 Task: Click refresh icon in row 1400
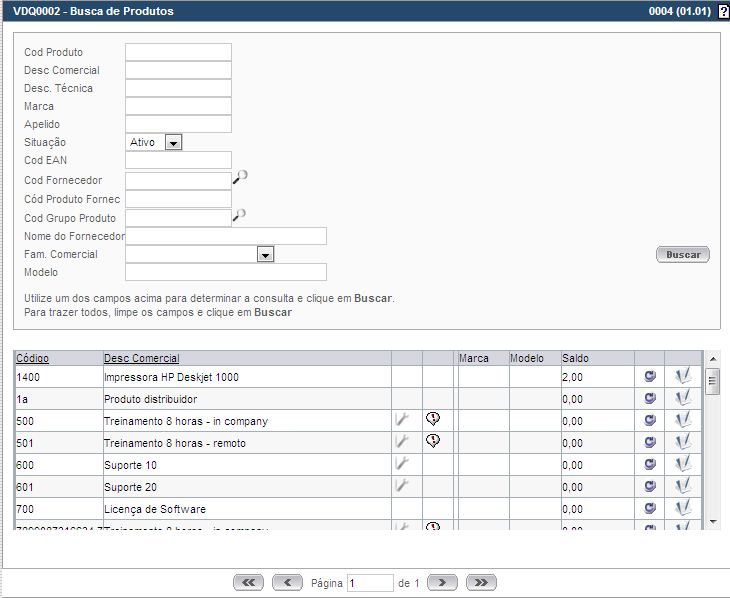pos(649,377)
